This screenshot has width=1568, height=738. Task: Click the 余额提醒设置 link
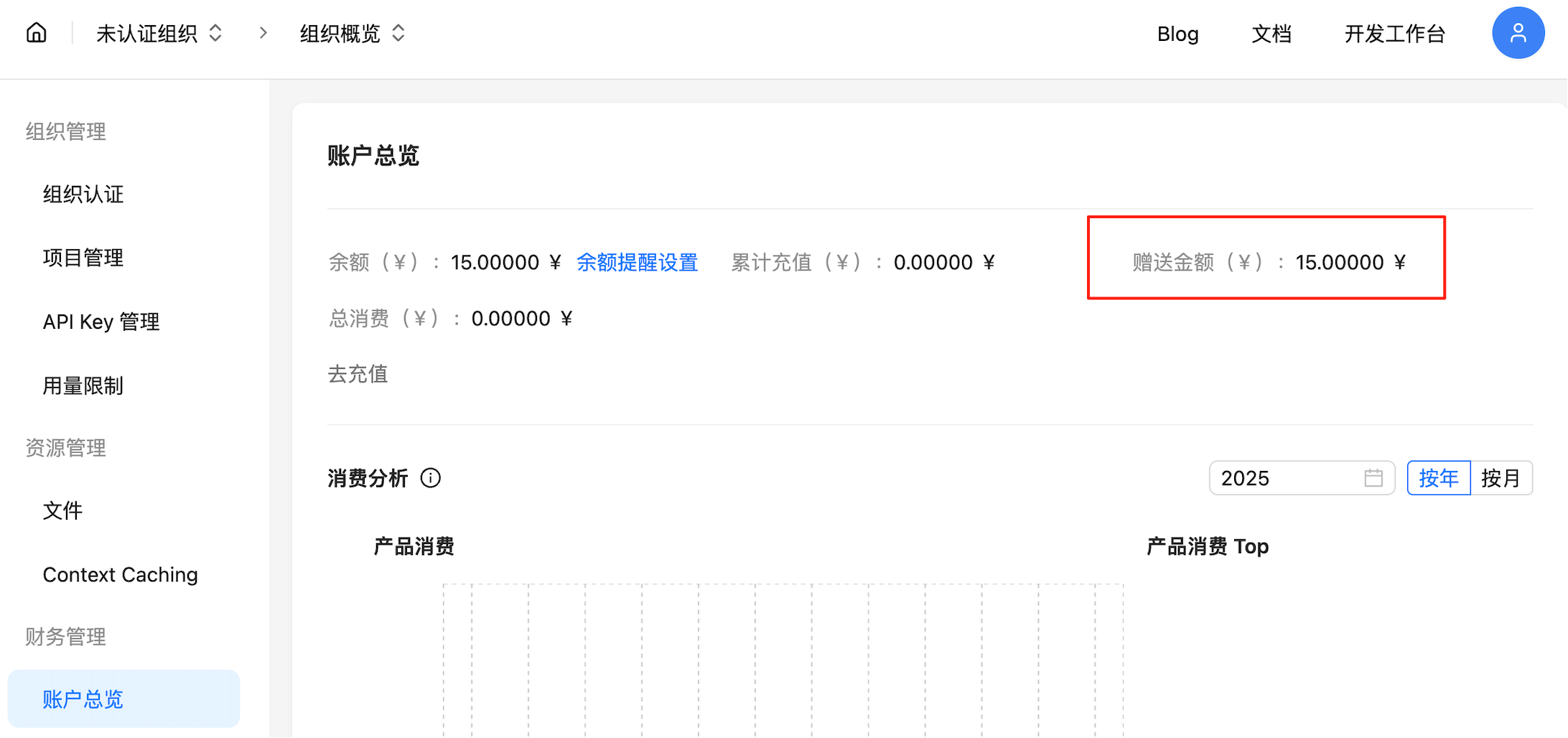click(x=637, y=263)
